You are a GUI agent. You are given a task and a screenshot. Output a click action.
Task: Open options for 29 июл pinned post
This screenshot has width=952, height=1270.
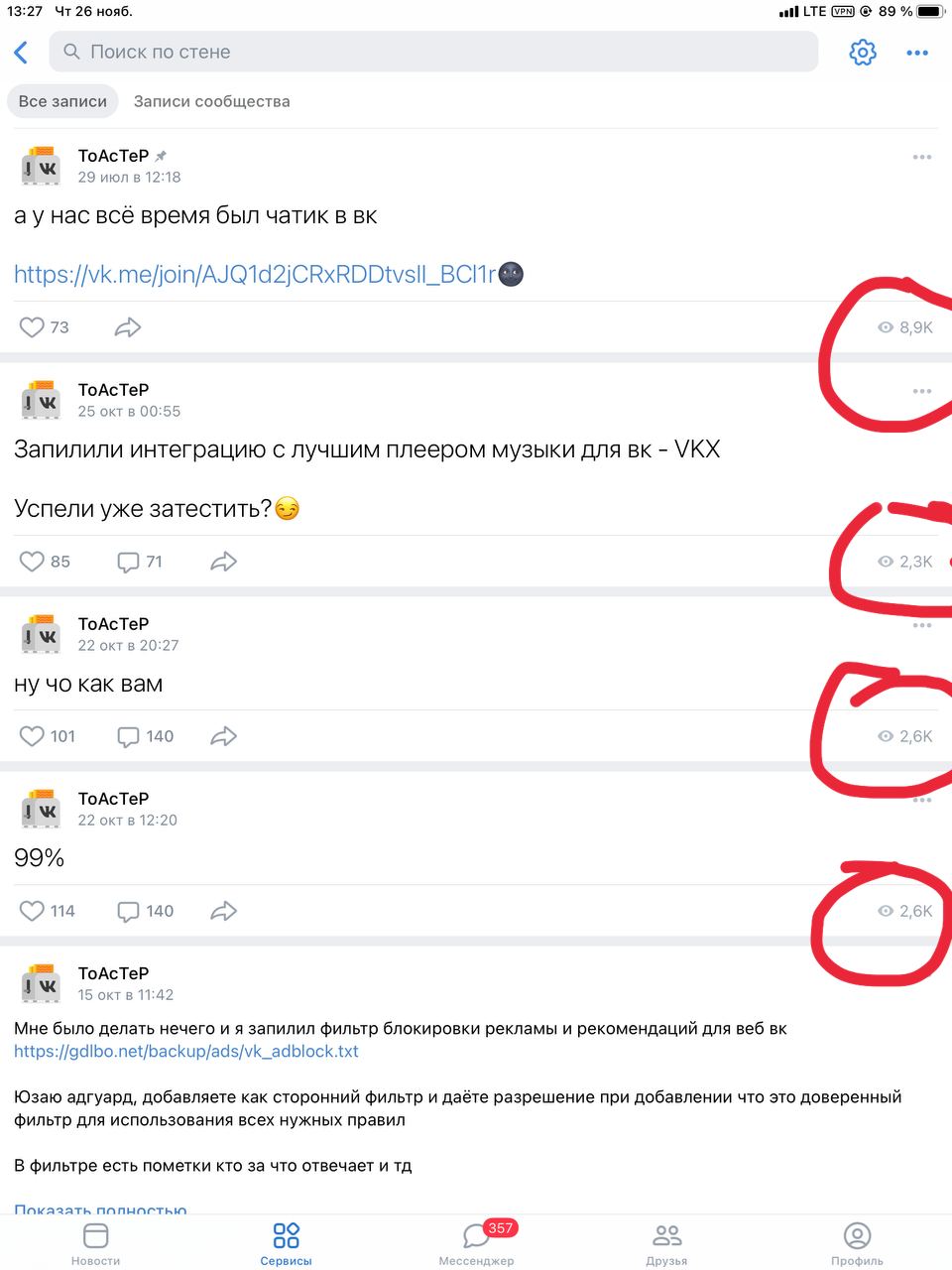point(922,157)
